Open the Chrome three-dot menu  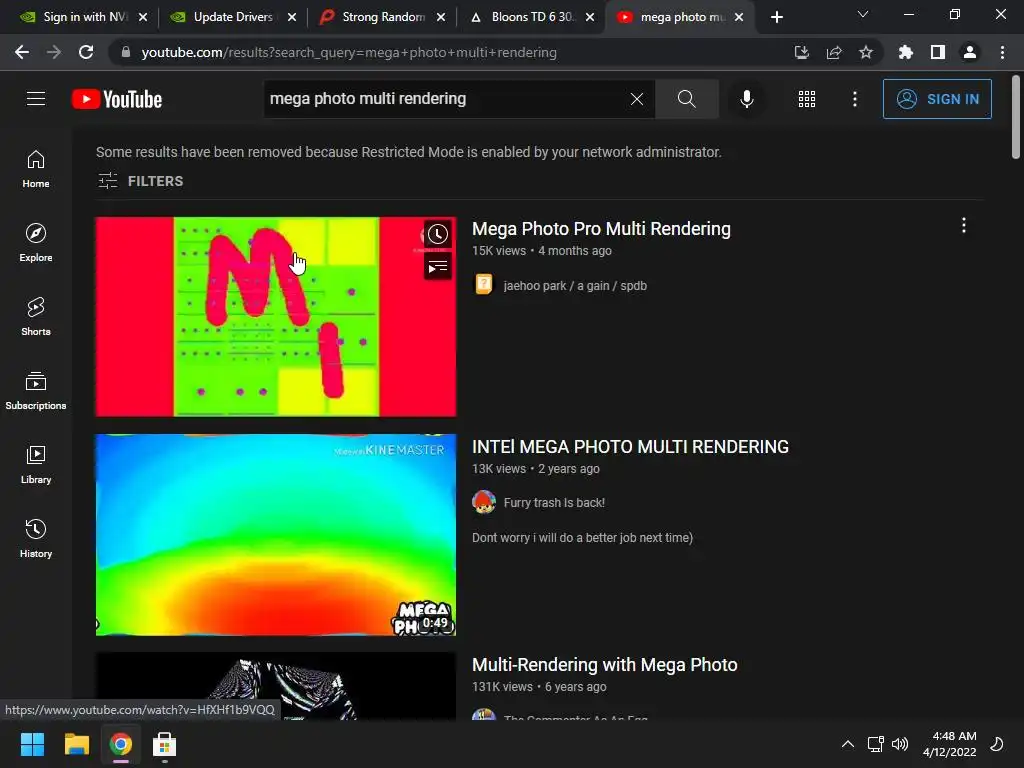pos(1002,52)
